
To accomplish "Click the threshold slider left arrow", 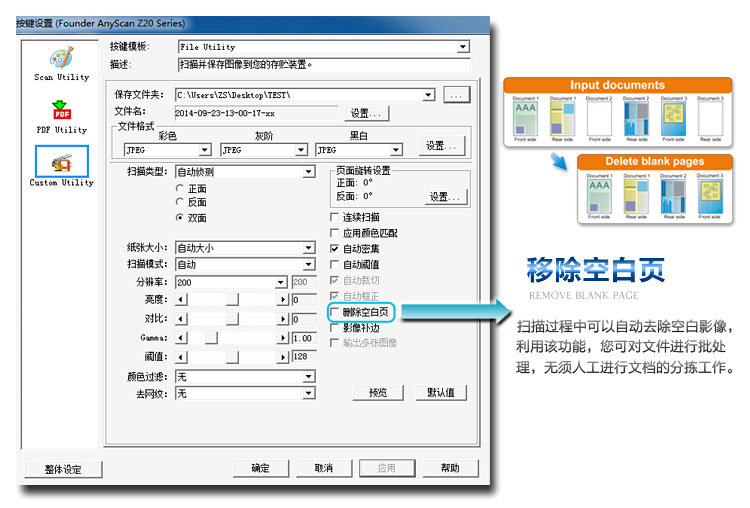I will [x=181, y=357].
